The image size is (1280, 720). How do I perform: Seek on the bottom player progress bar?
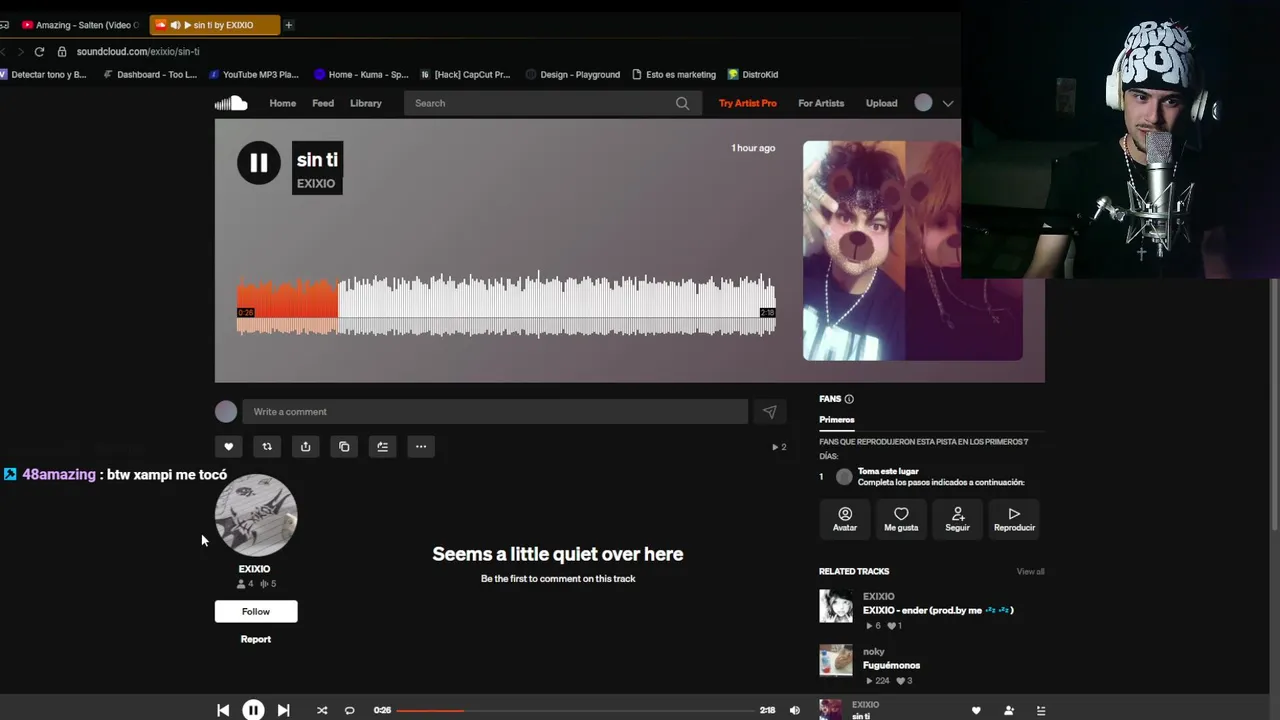[576, 710]
